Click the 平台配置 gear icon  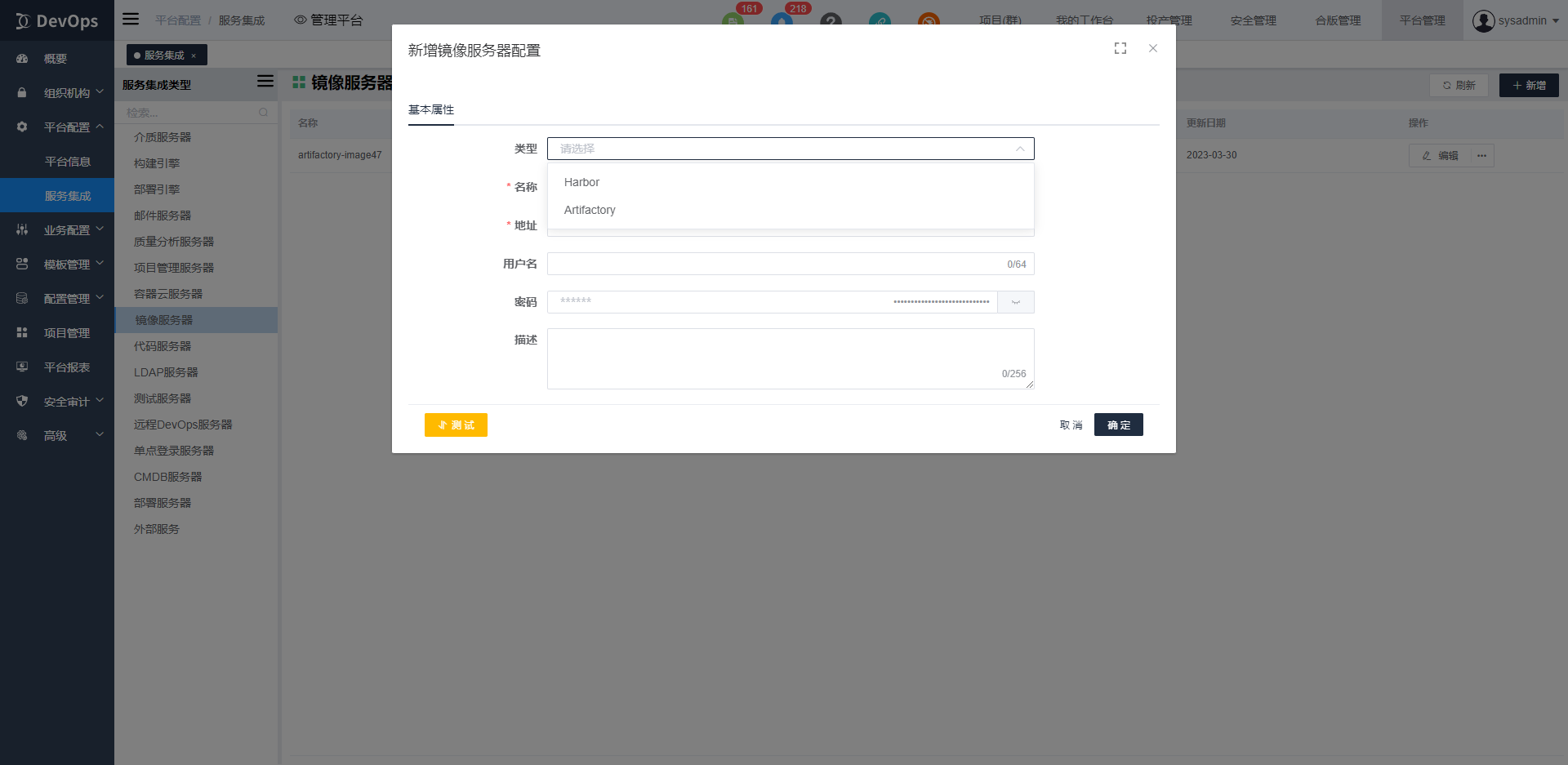click(22, 127)
